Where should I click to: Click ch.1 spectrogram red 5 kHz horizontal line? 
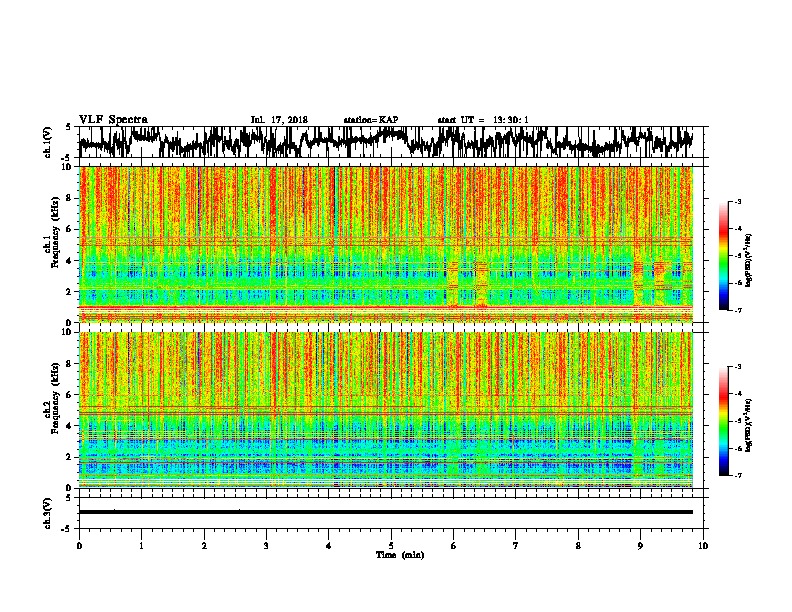[x=385, y=245]
